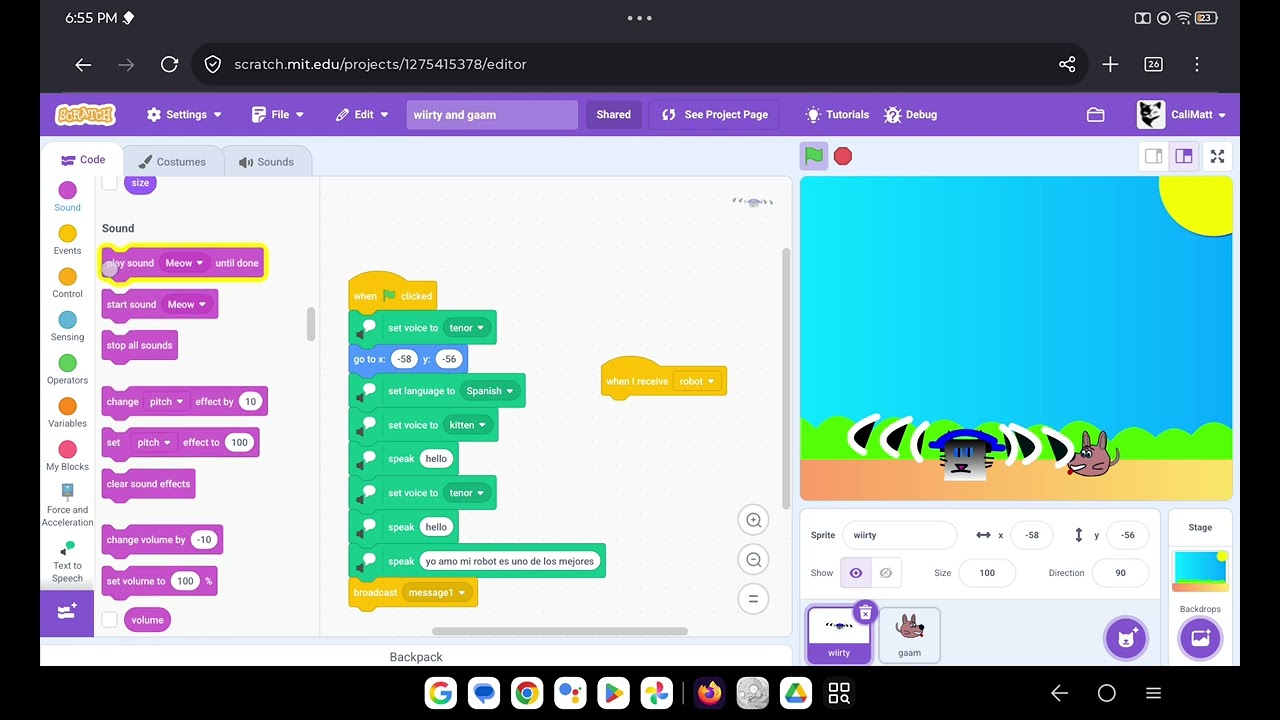1280x720 pixels.
Task: Open the Choose a Sprite button
Action: click(x=1126, y=638)
